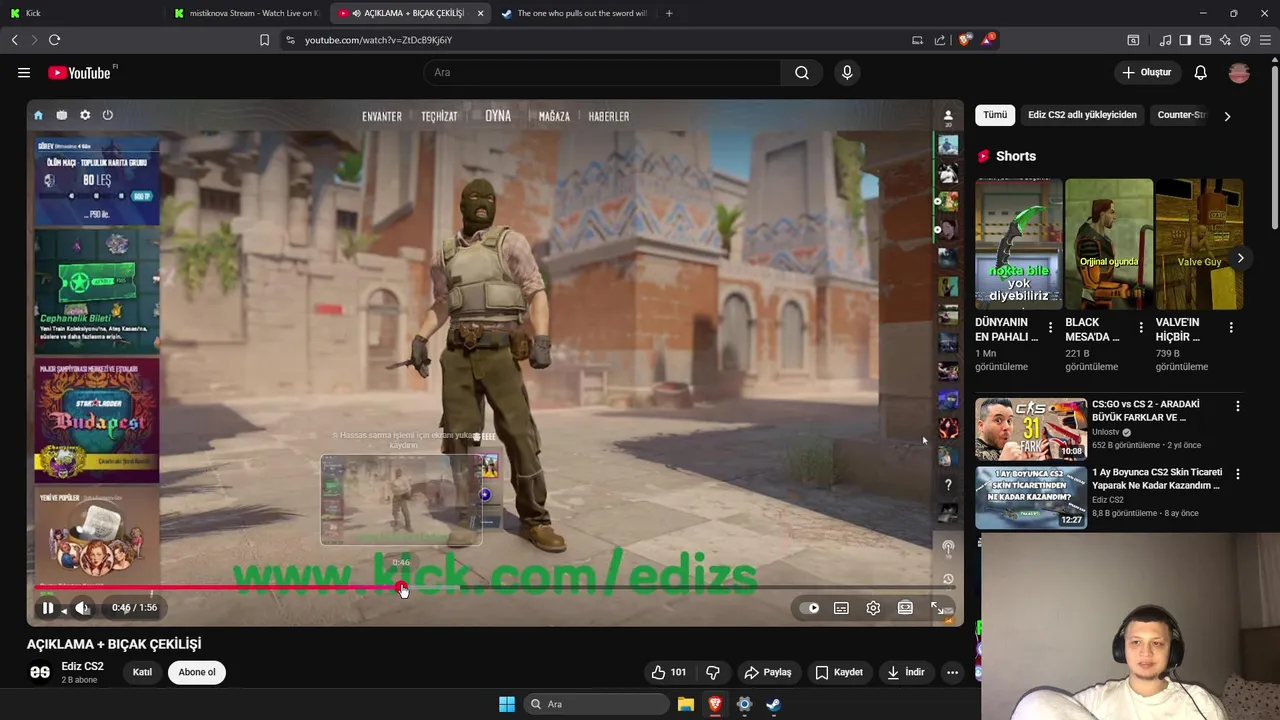Viewport: 1280px width, 720px height.
Task: Open the 1 Ay Boyunca CS2 Skin Ticareti title
Action: click(x=1156, y=478)
